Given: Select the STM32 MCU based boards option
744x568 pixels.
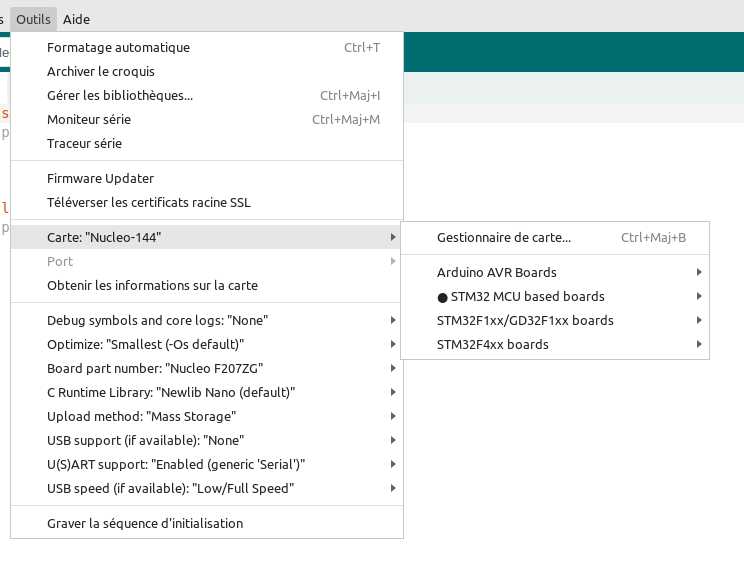Looking at the screenshot, I should 521,296.
